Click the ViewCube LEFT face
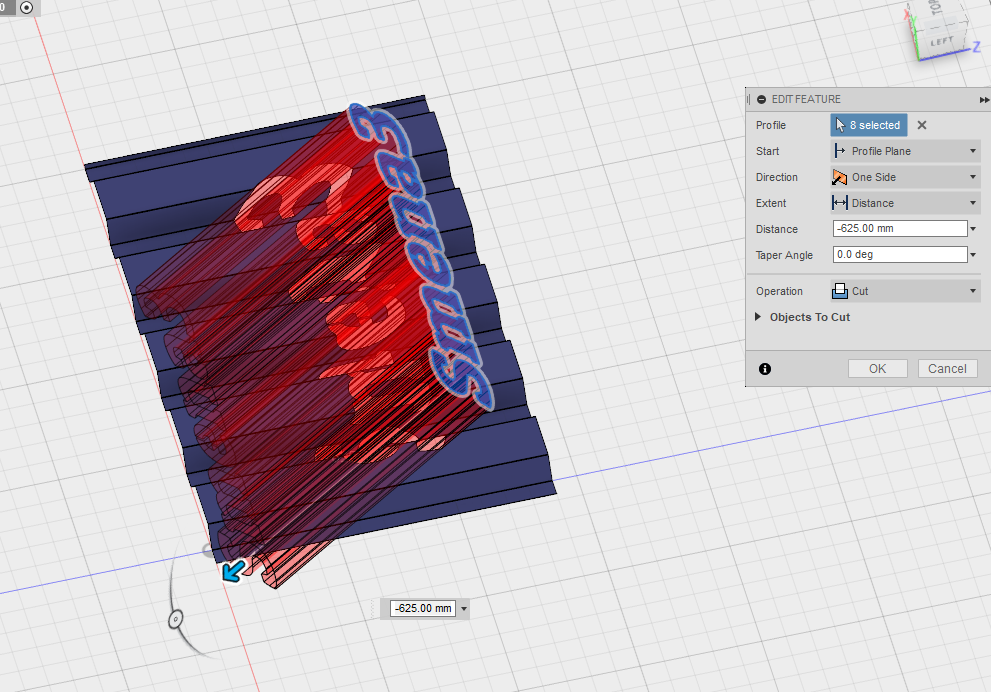 pos(941,42)
